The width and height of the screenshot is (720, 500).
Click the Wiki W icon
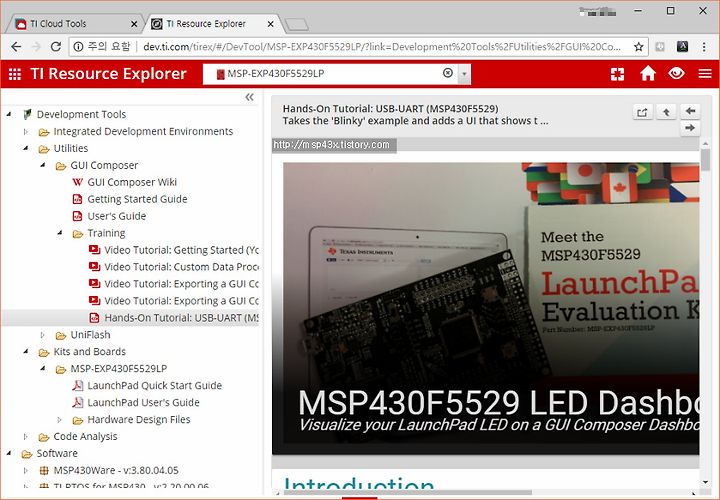[78, 182]
